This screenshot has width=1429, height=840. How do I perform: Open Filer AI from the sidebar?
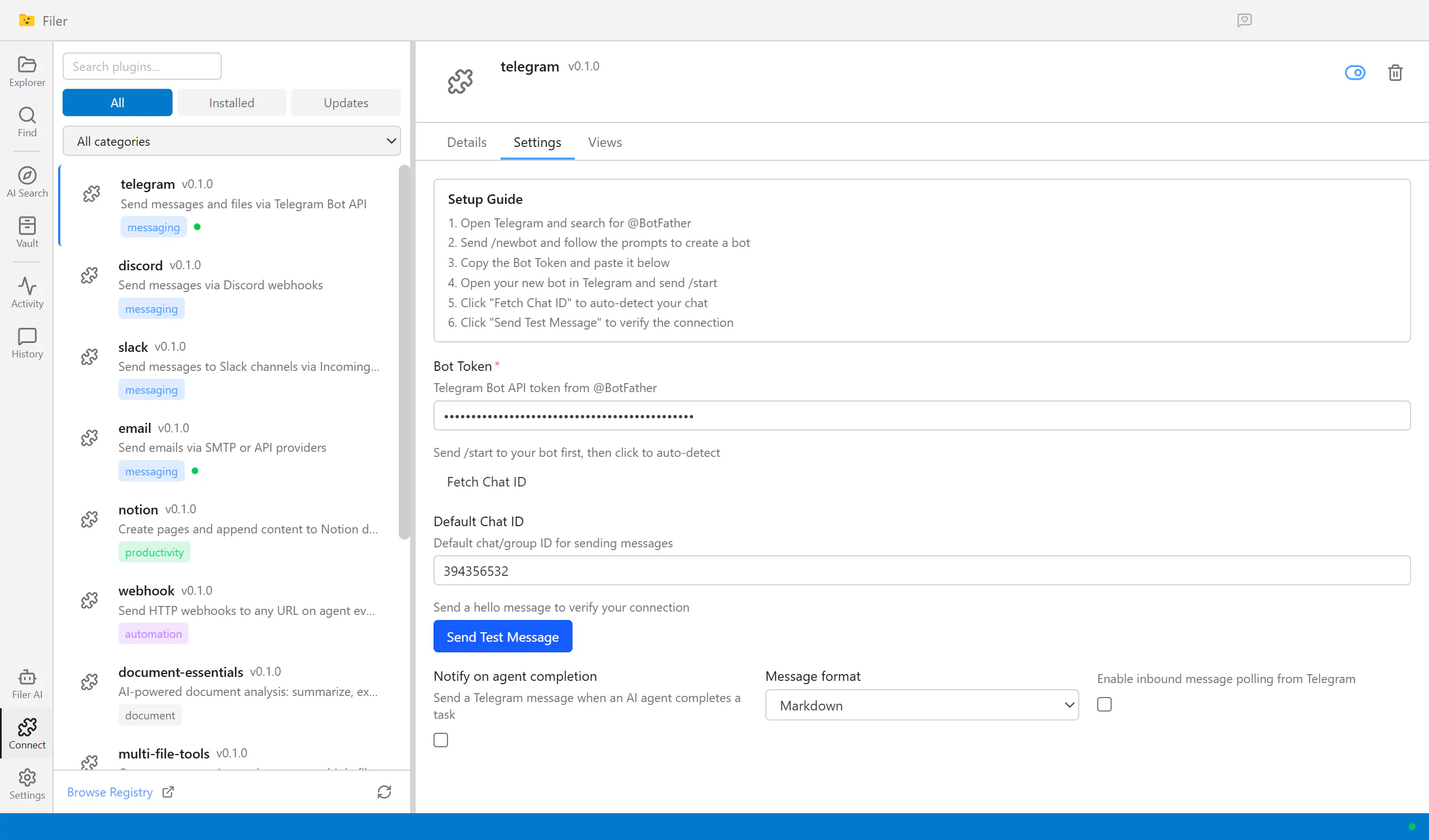(27, 684)
